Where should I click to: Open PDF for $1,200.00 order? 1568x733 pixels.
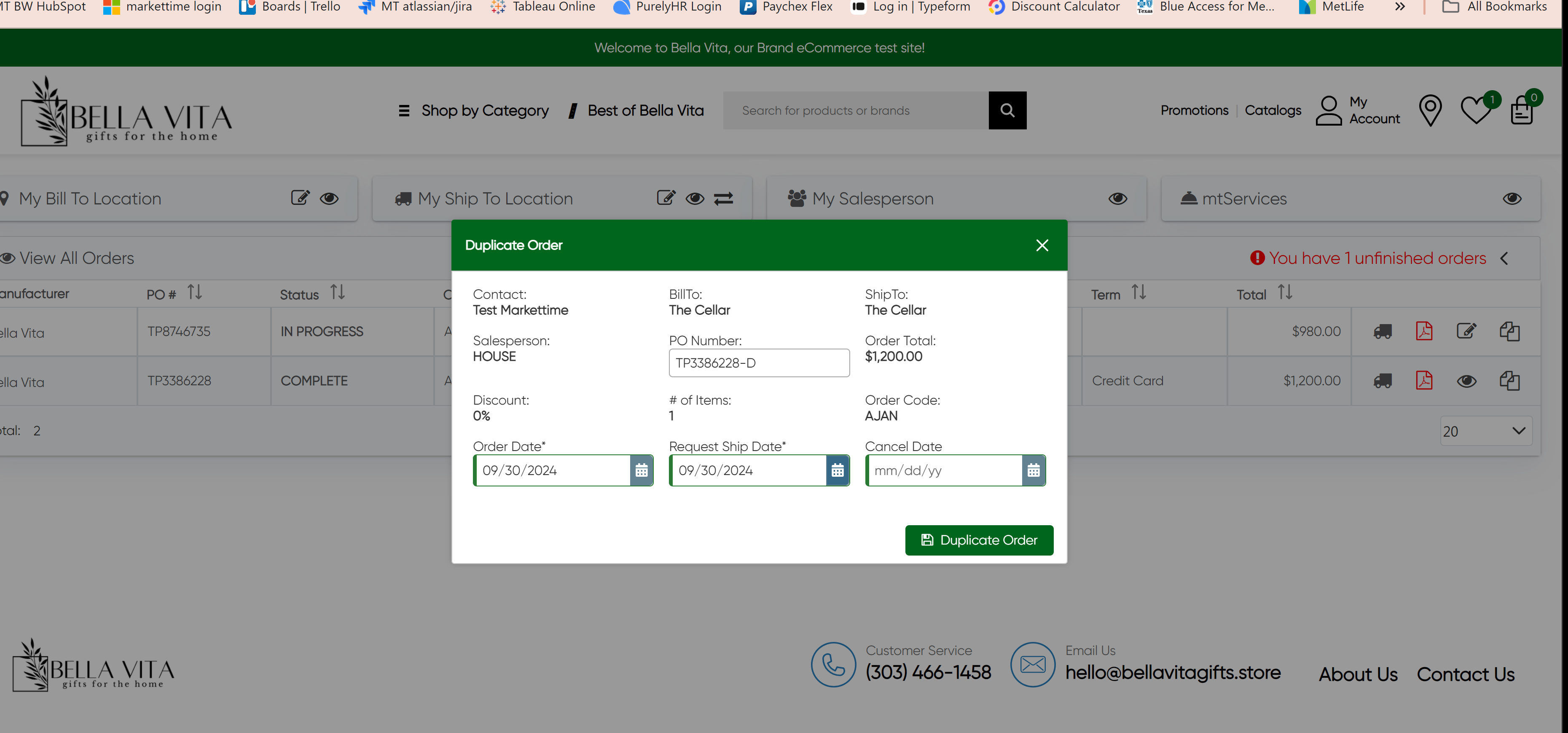1424,381
